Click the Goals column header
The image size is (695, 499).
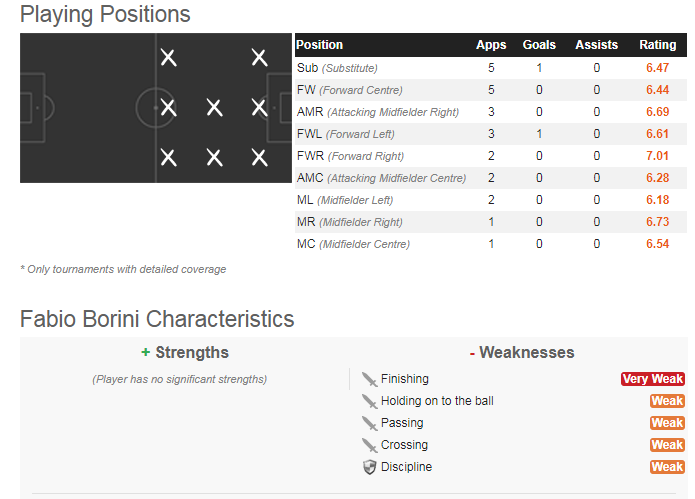pos(539,45)
